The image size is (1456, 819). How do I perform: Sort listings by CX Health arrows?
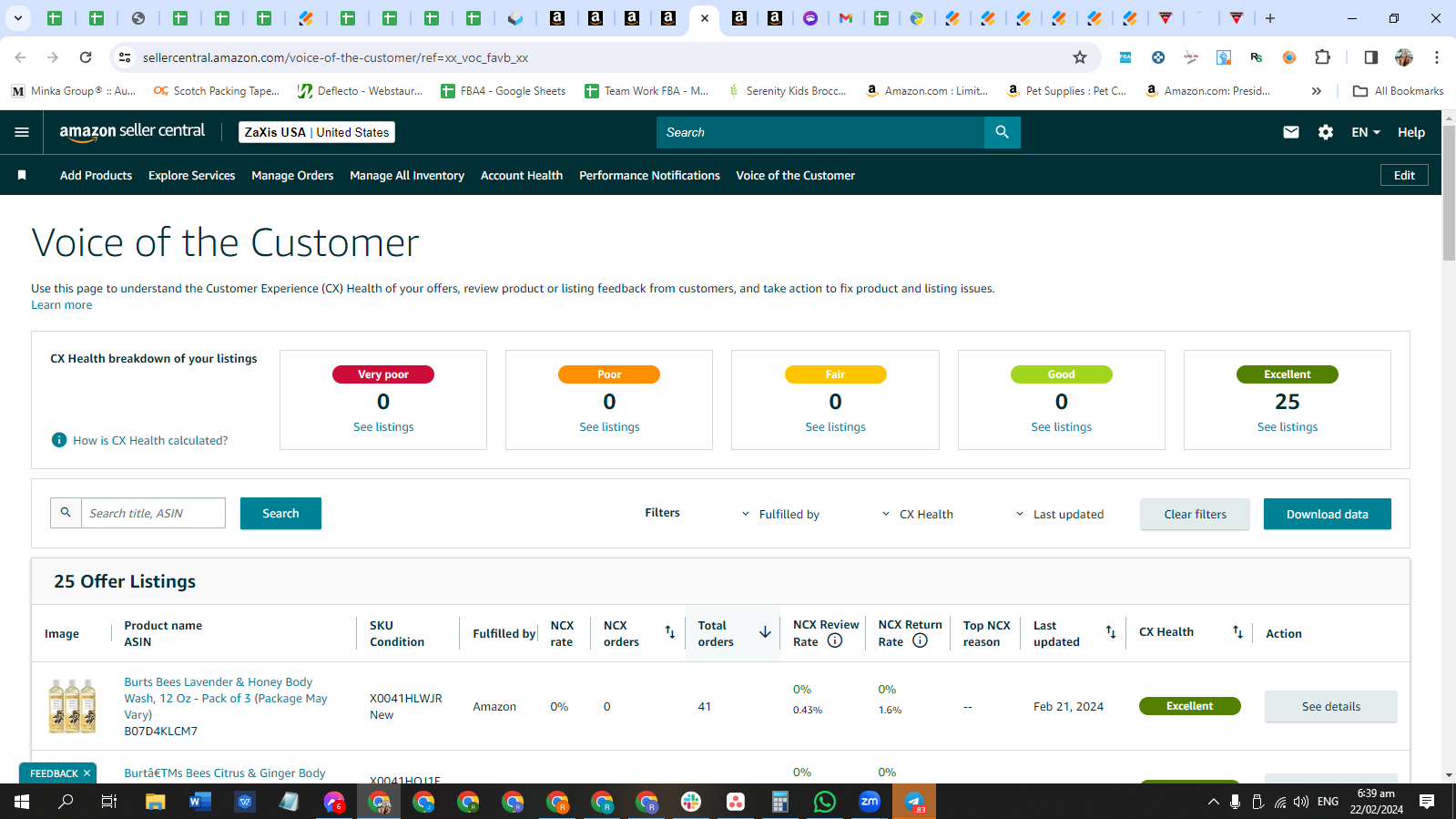1237,632
